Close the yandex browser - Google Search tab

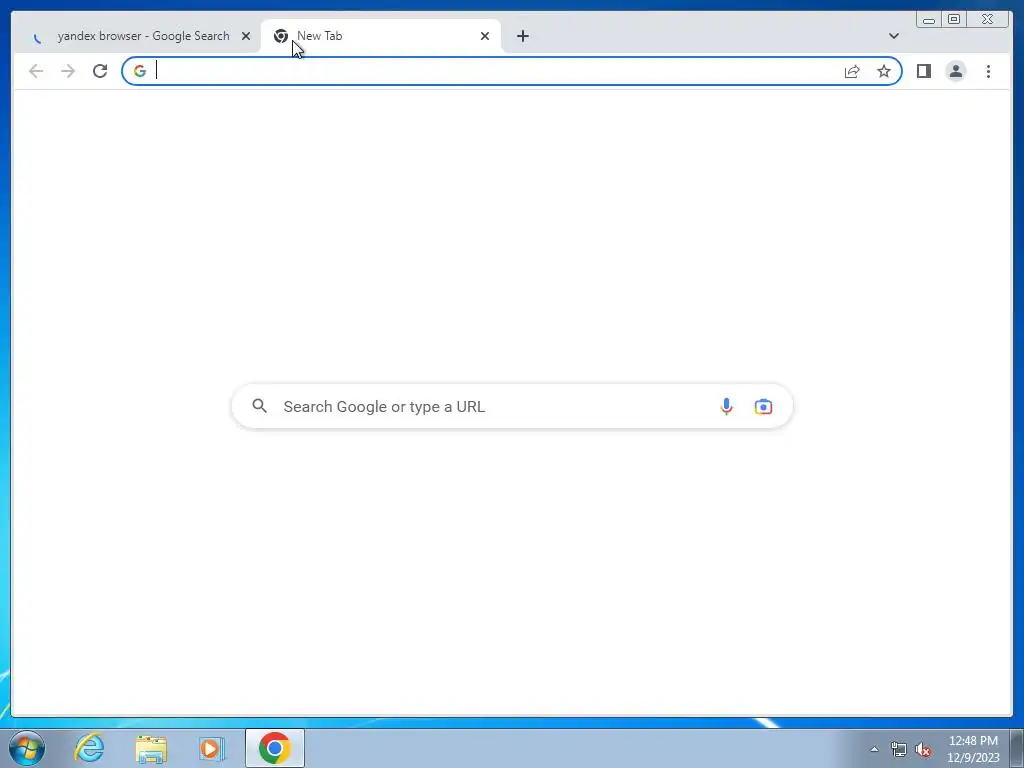pyautogui.click(x=246, y=36)
